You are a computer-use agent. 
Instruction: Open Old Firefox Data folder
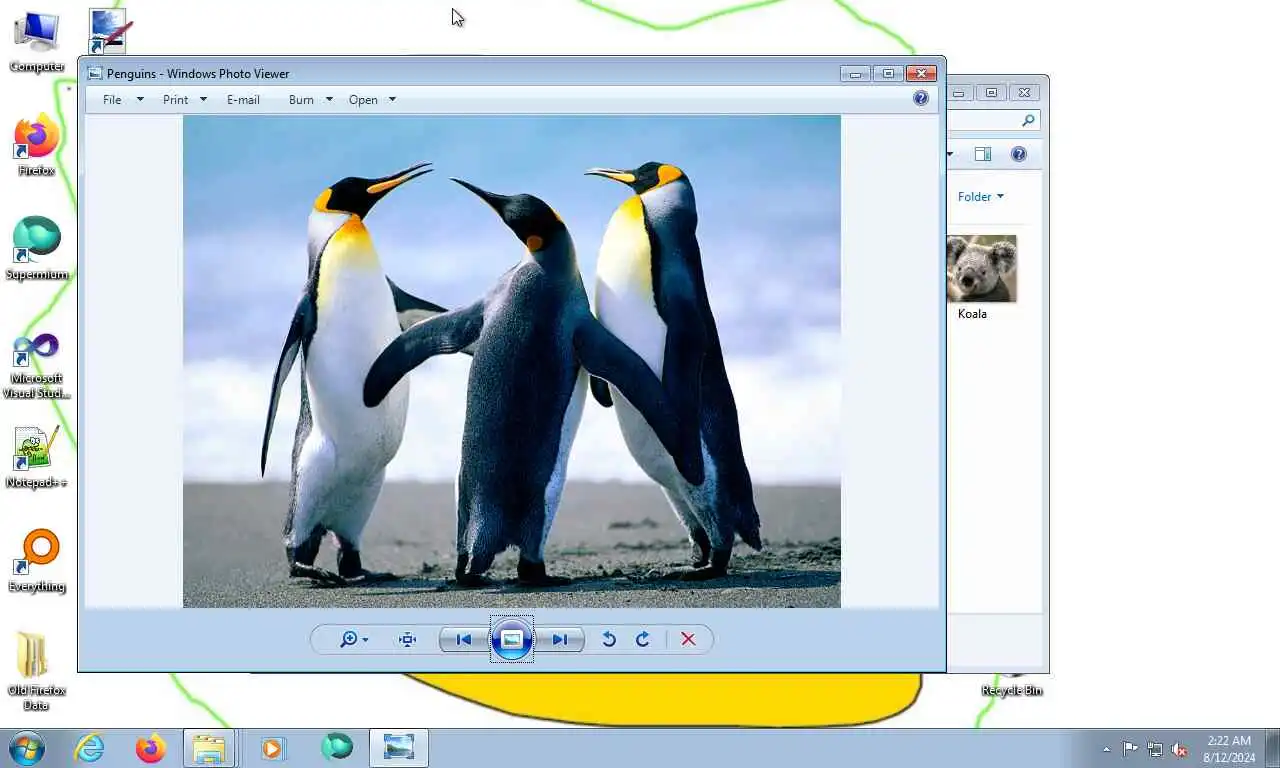[36, 672]
